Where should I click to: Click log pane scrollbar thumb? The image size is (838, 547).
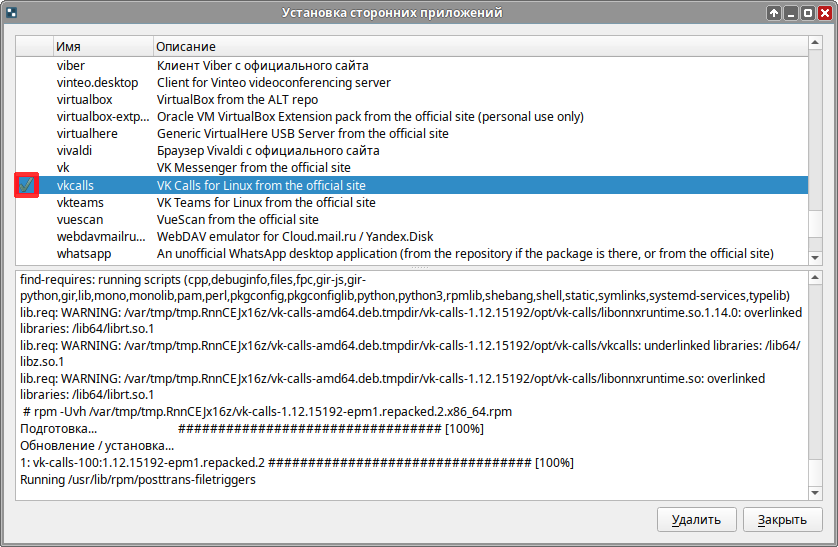tap(815, 472)
